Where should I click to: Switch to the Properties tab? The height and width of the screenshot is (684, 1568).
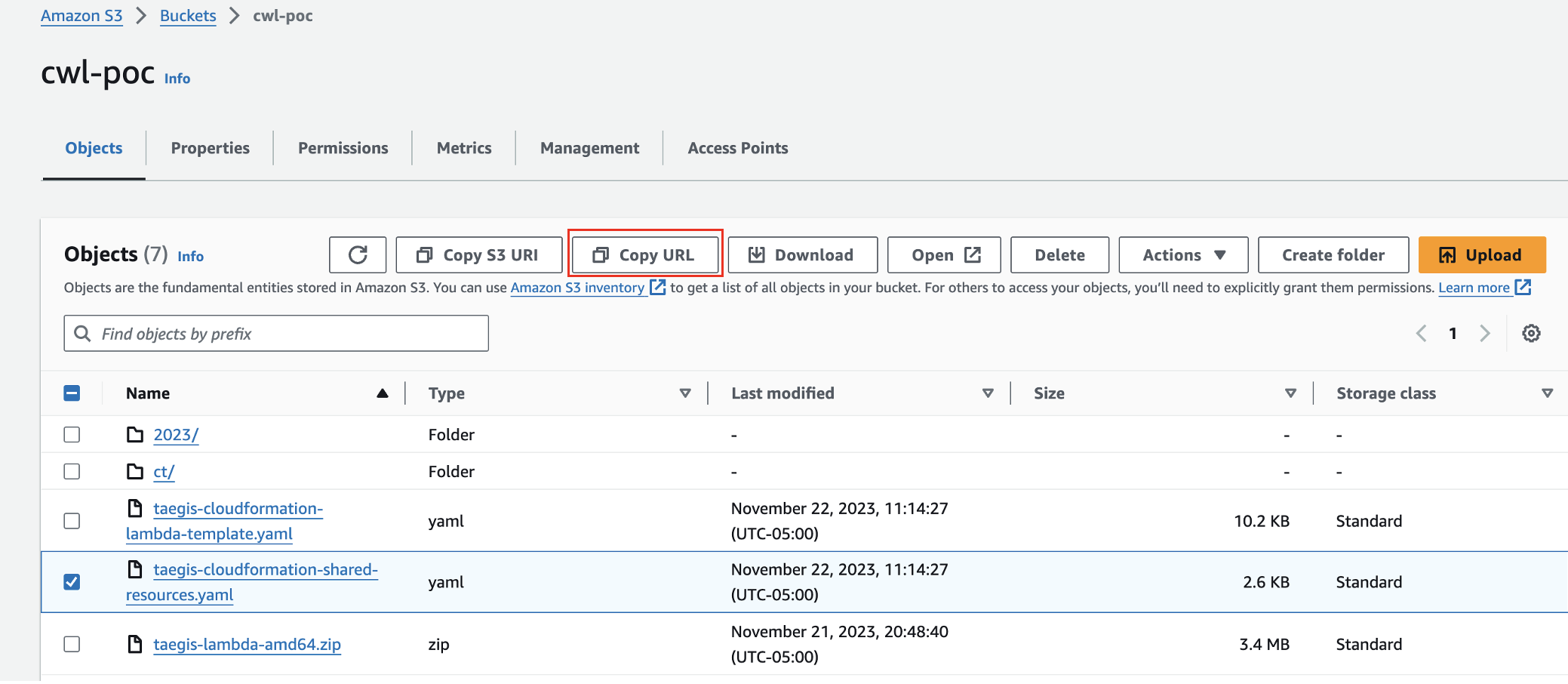[210, 148]
